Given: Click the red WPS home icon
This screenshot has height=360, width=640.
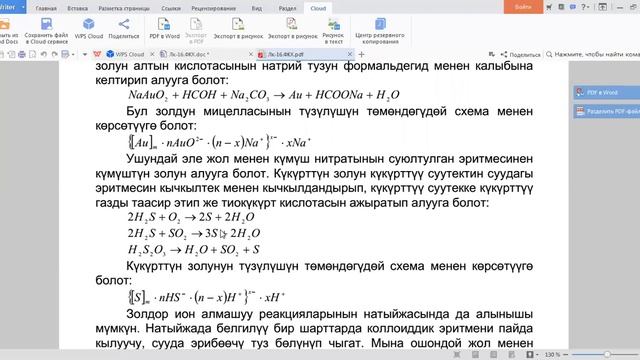Looking at the screenshot, I should (97, 54).
